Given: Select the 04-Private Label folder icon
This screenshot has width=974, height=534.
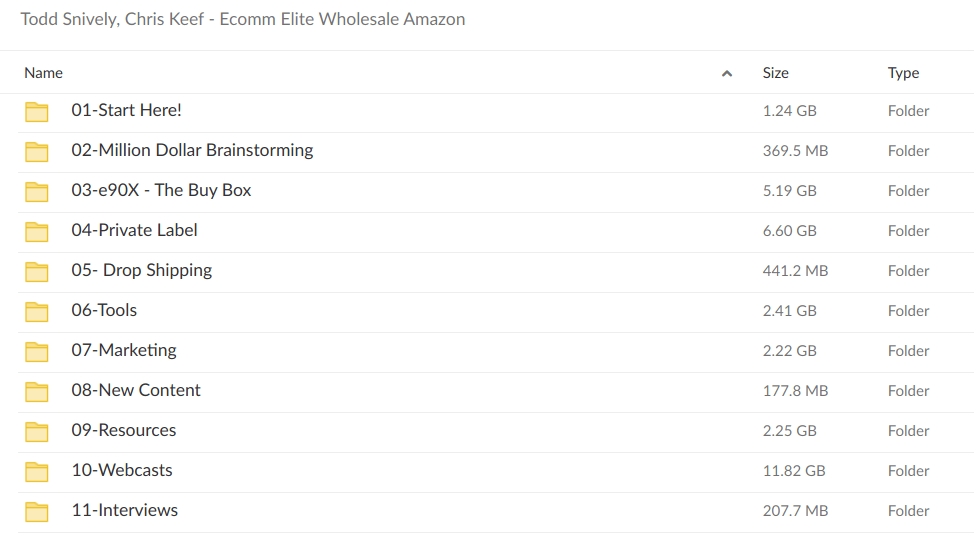Looking at the screenshot, I should tap(37, 231).
